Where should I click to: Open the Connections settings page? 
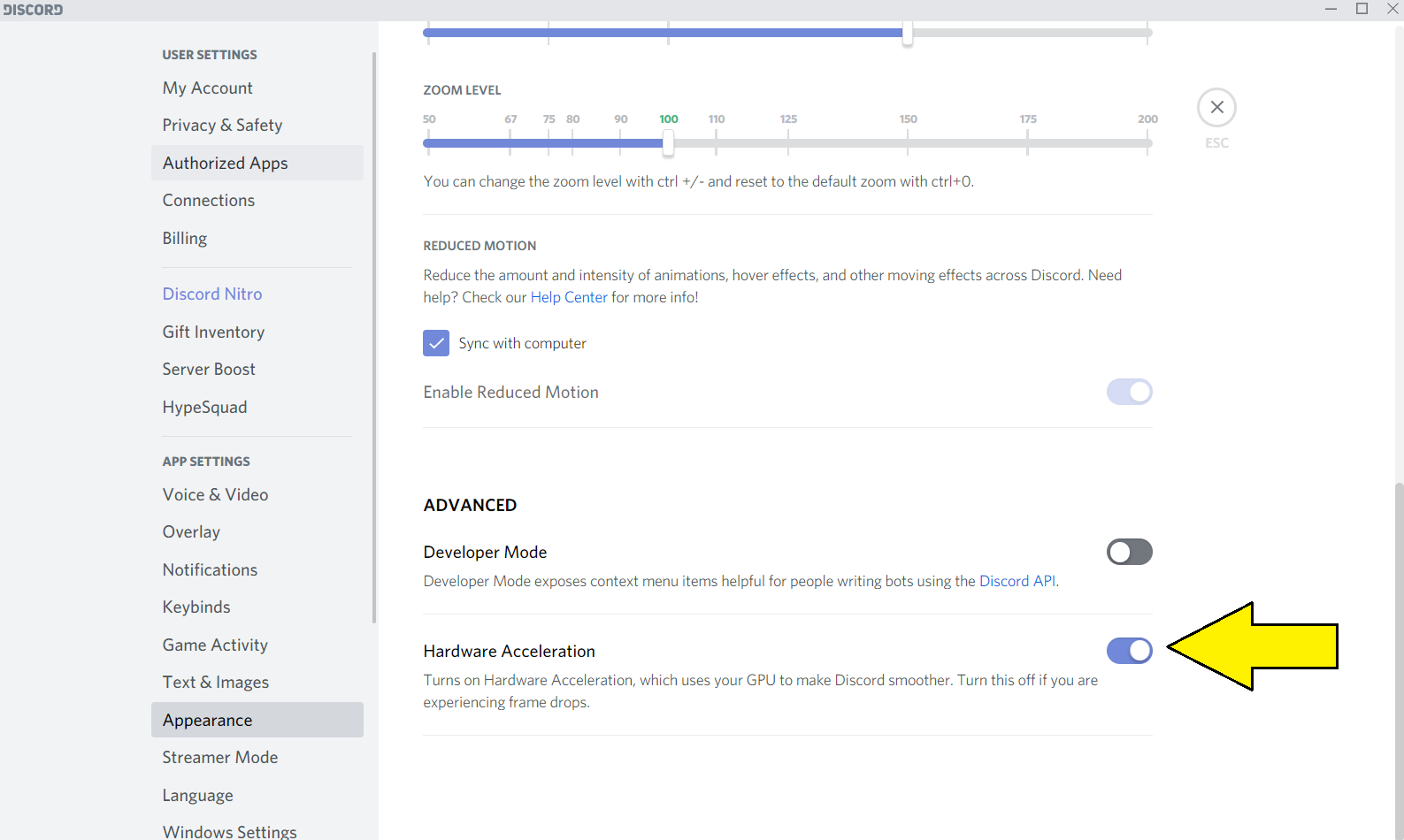257,201
